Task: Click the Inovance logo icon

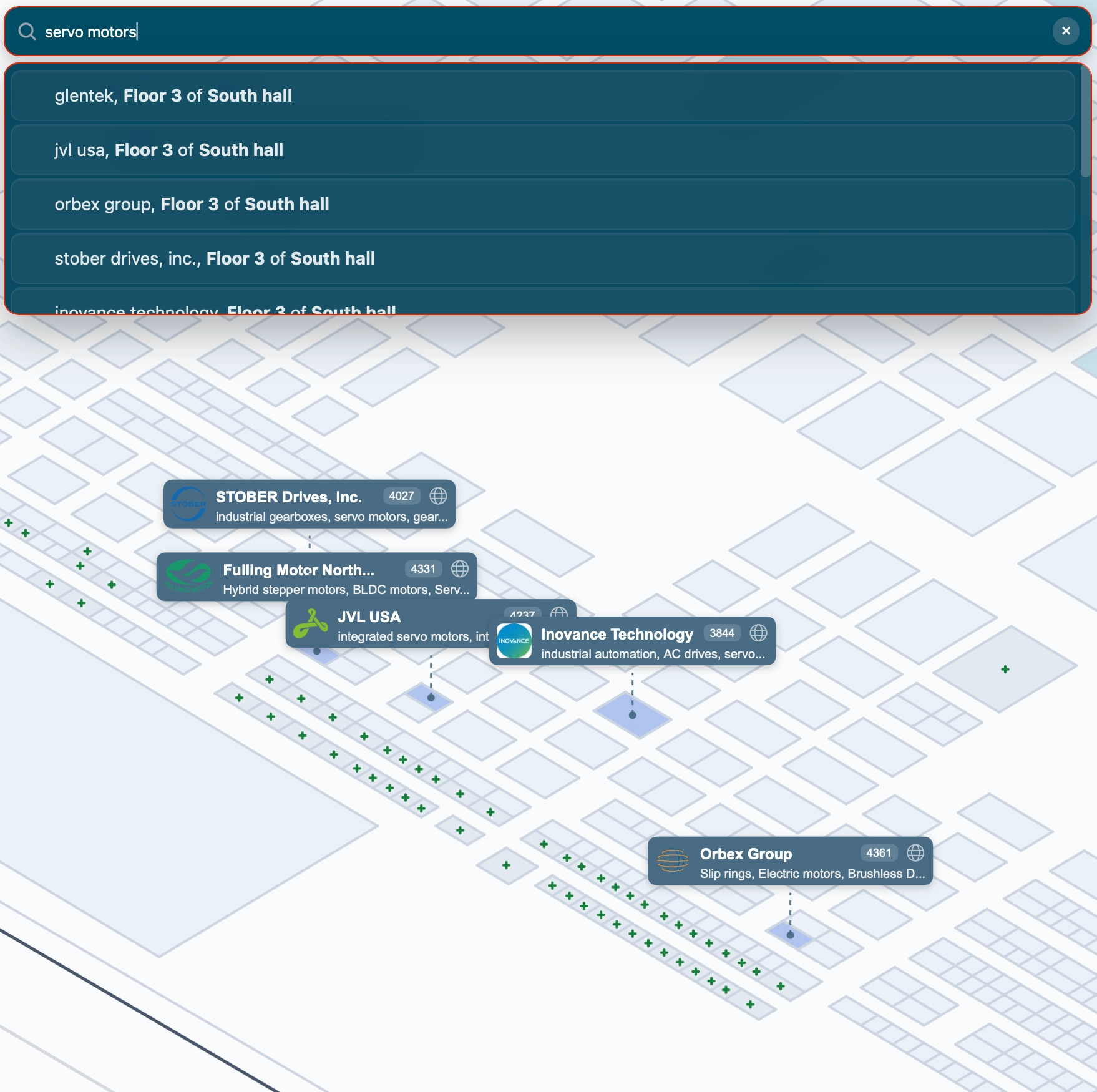Action: point(514,641)
